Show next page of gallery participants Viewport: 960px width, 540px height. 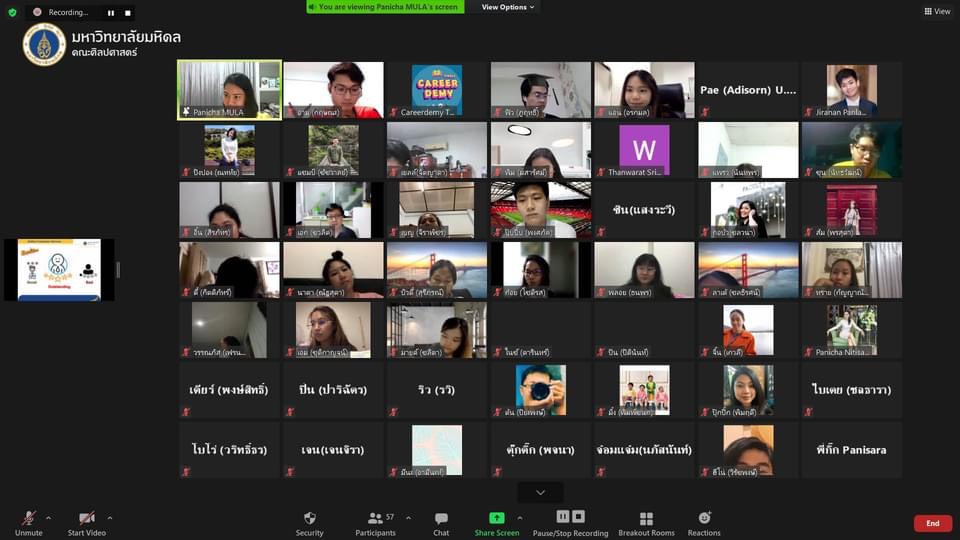tap(540, 492)
